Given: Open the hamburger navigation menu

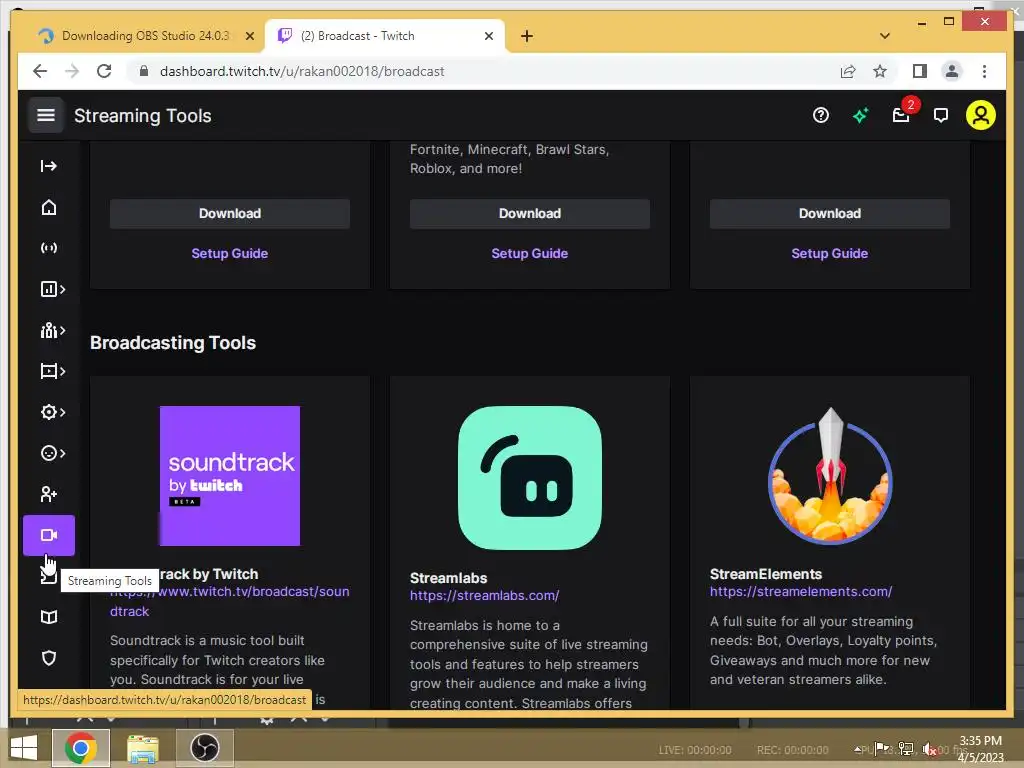Looking at the screenshot, I should tap(46, 116).
